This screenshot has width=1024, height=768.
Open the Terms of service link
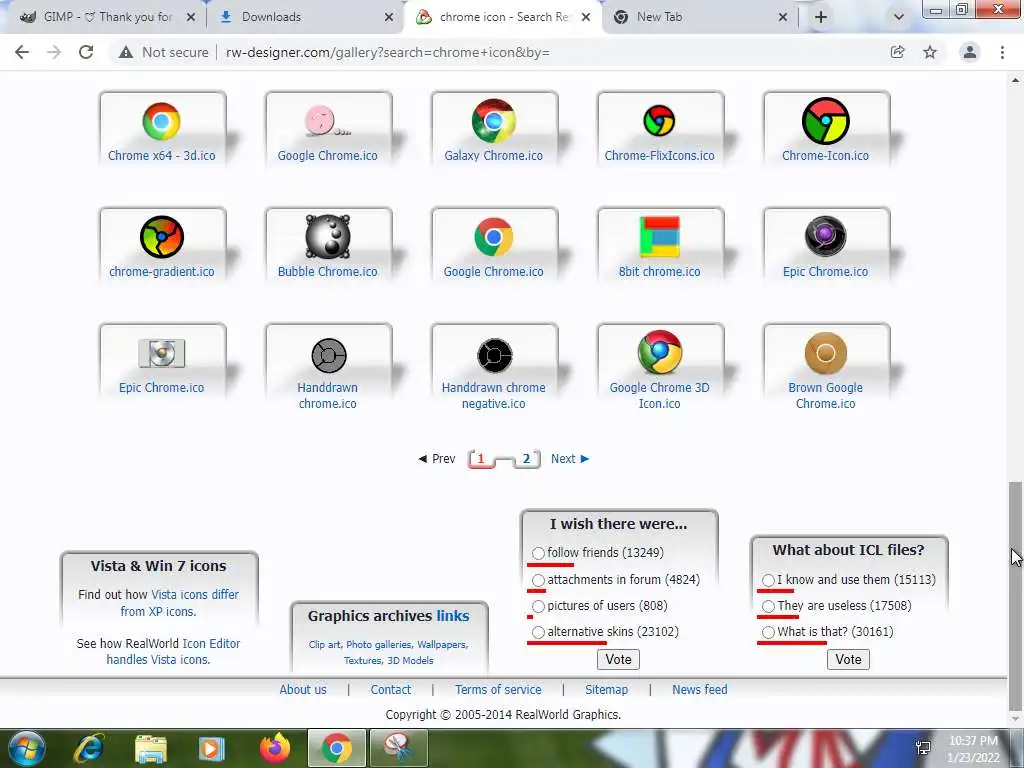click(x=498, y=690)
